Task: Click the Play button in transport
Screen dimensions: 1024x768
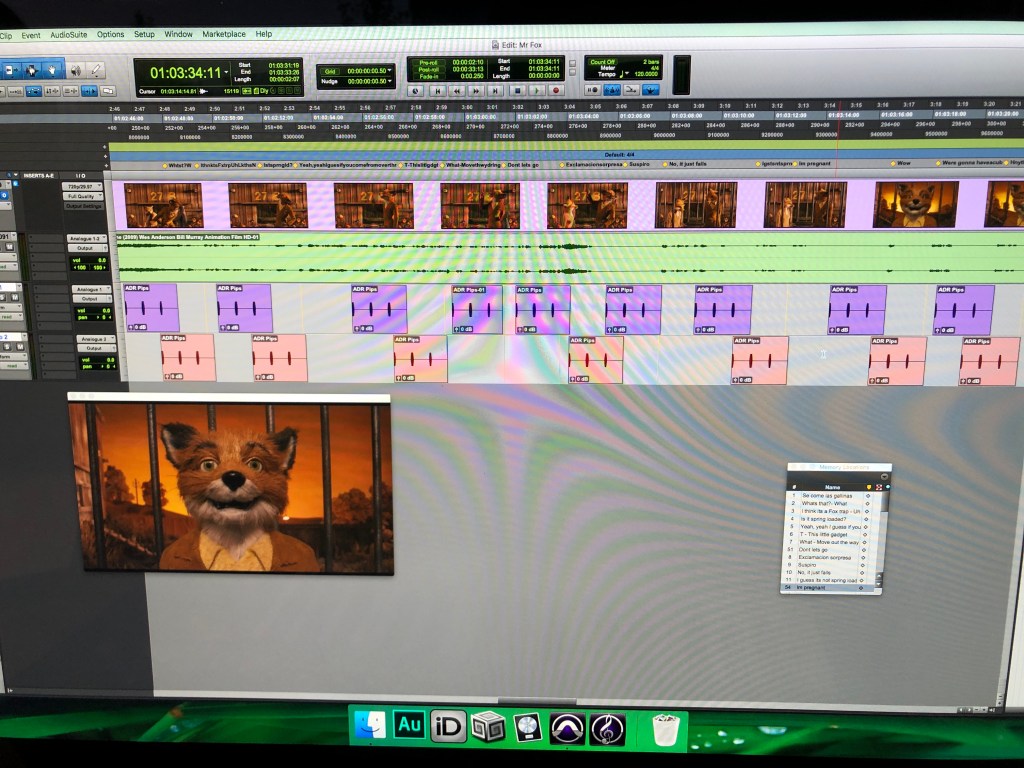Action: [536, 90]
